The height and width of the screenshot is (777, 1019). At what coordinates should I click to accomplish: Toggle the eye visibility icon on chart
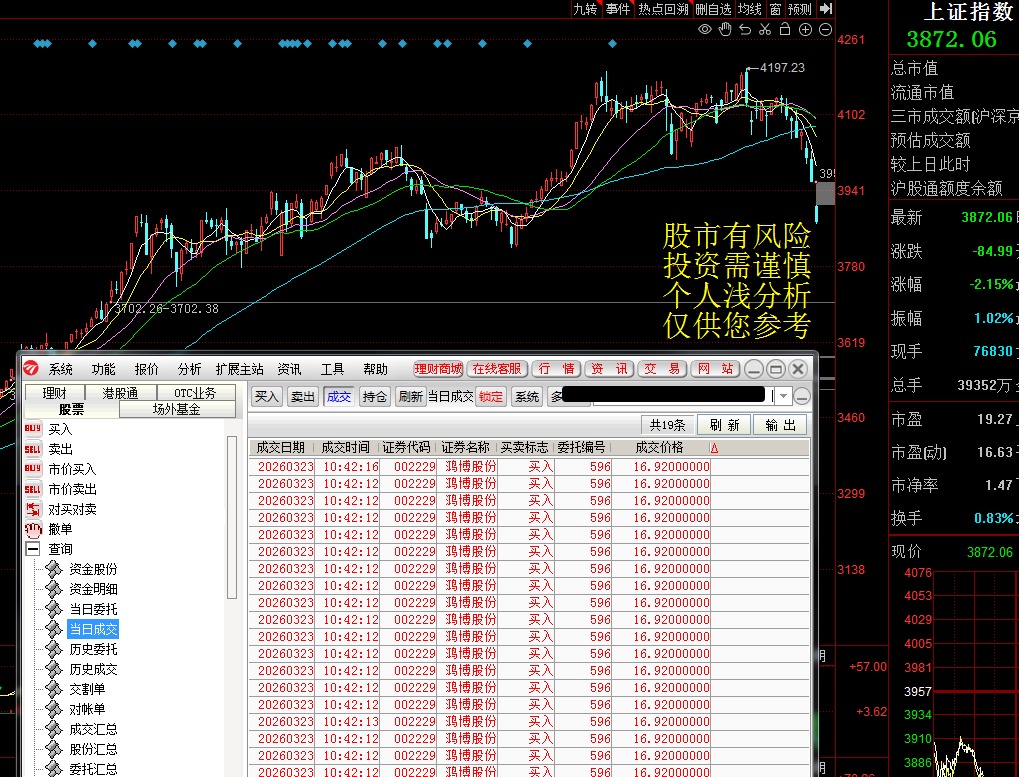pyautogui.click(x=705, y=30)
